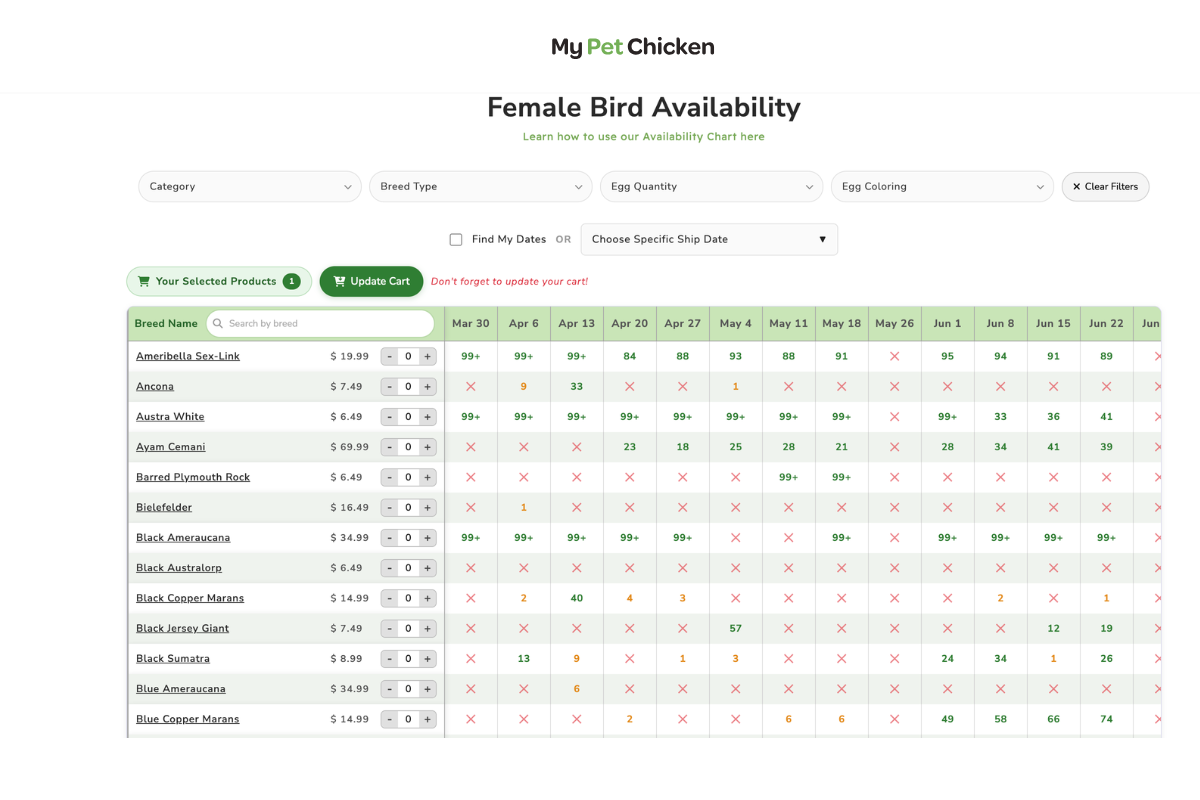Open the Category filter dropdown
Image resolution: width=1200 pixels, height=800 pixels.
pos(250,187)
